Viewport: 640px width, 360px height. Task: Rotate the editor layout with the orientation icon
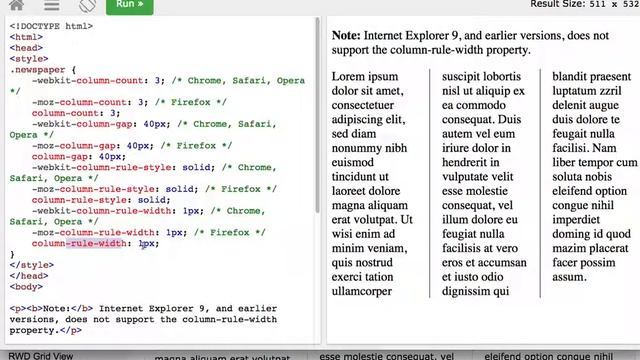pyautogui.click(x=87, y=5)
